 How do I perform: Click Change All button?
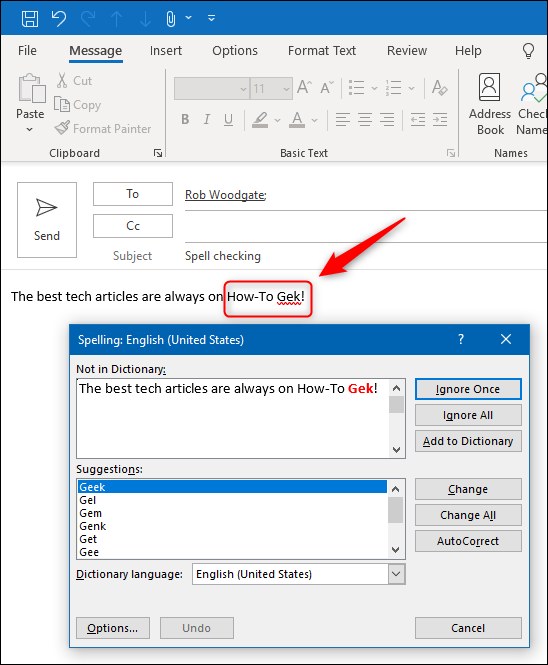pyautogui.click(x=468, y=515)
